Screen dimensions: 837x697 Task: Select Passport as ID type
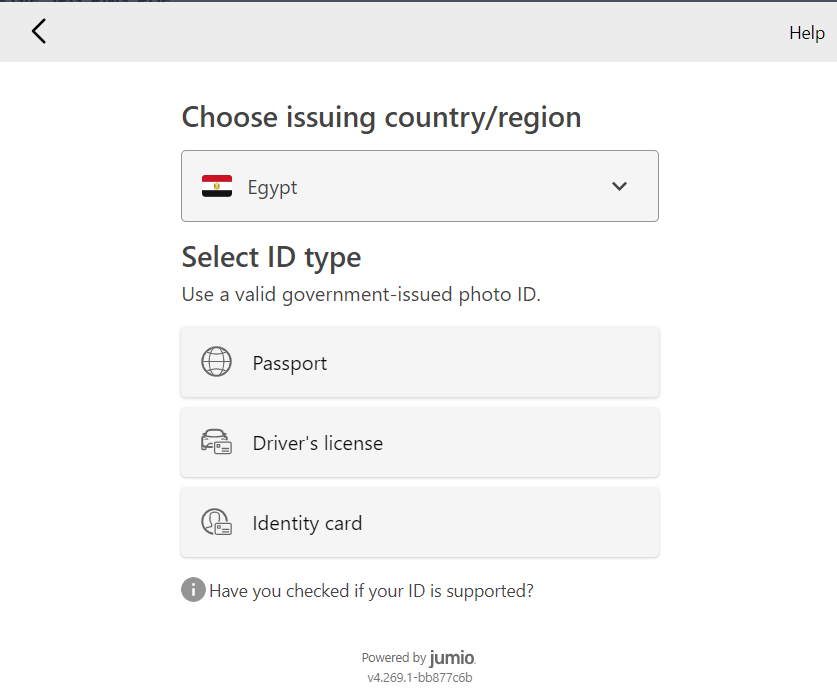tap(419, 362)
